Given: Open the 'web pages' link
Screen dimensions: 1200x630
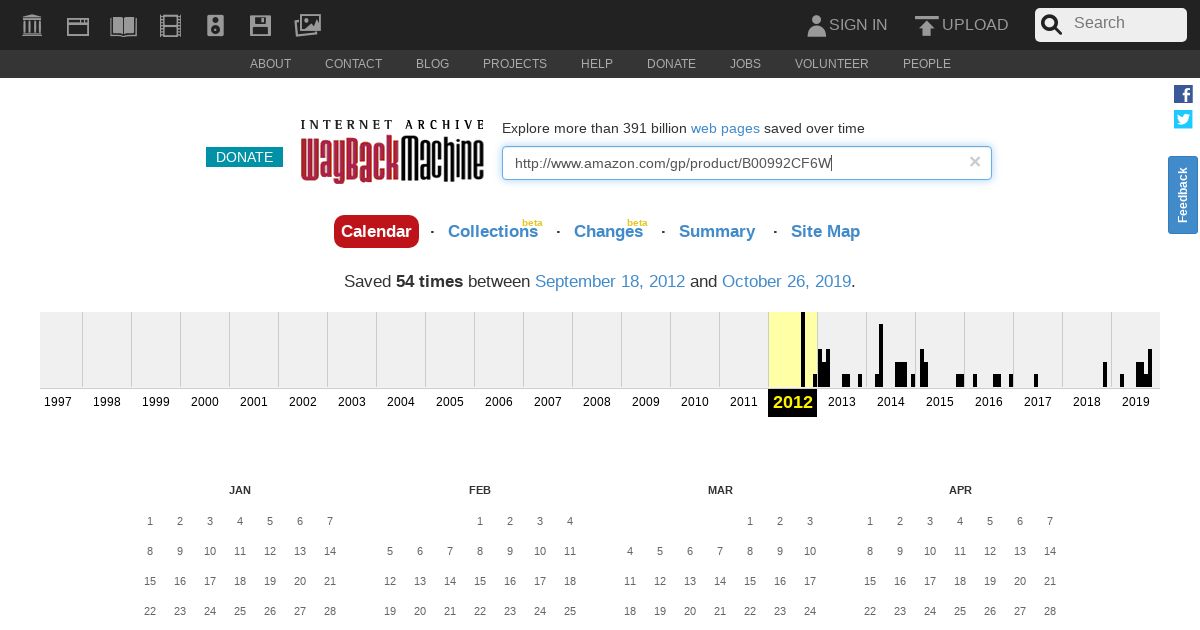Looking at the screenshot, I should tap(725, 128).
